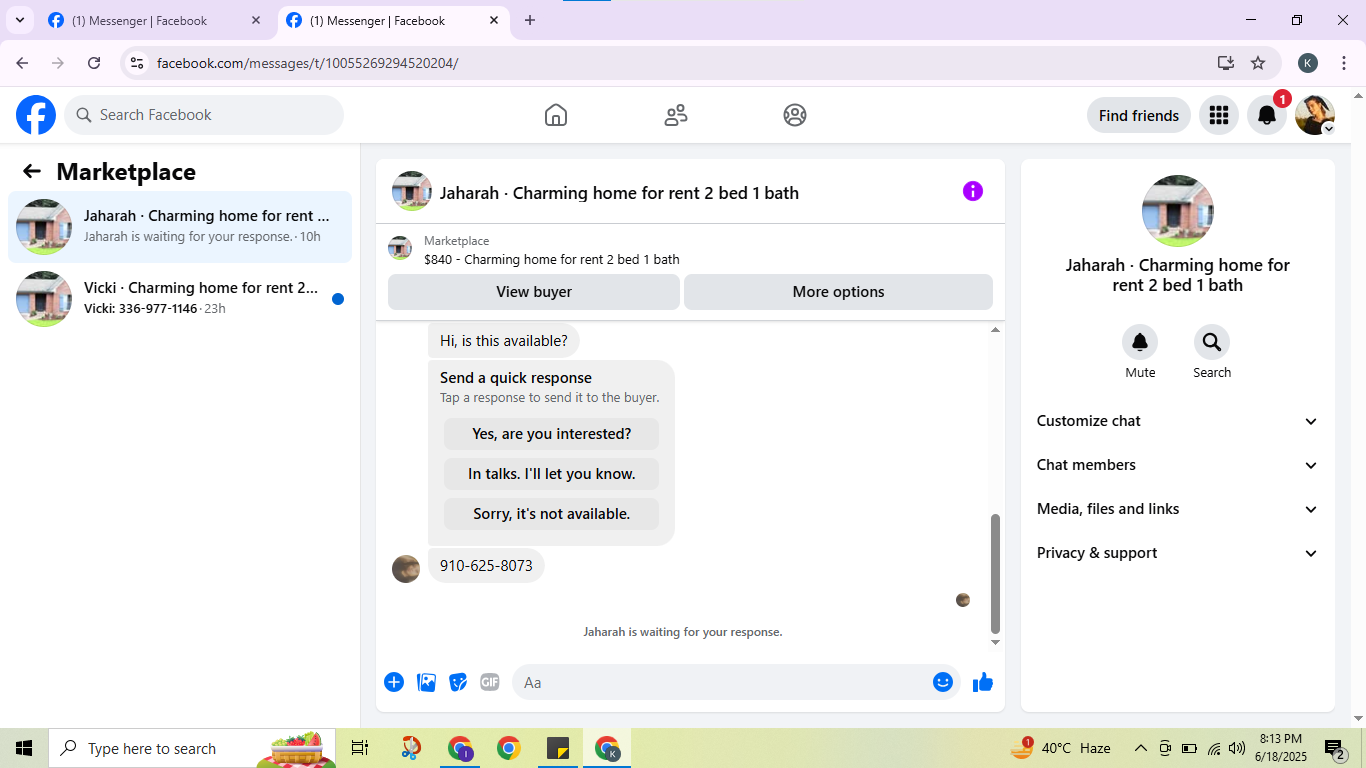Send quick reply In talks. I'll let you know.
The height and width of the screenshot is (768, 1366).
coord(551,474)
